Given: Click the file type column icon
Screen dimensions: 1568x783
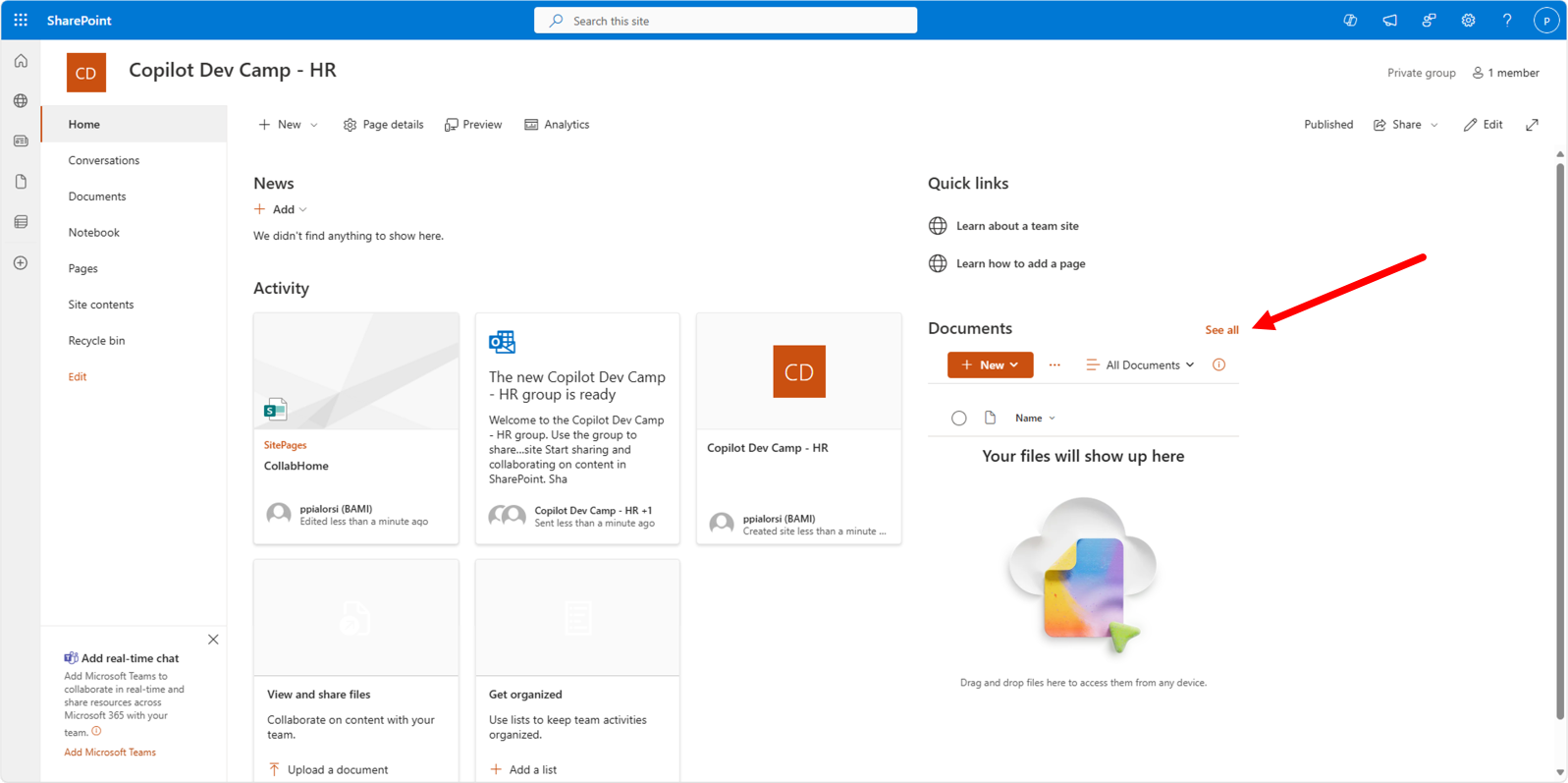Looking at the screenshot, I should pos(990,418).
